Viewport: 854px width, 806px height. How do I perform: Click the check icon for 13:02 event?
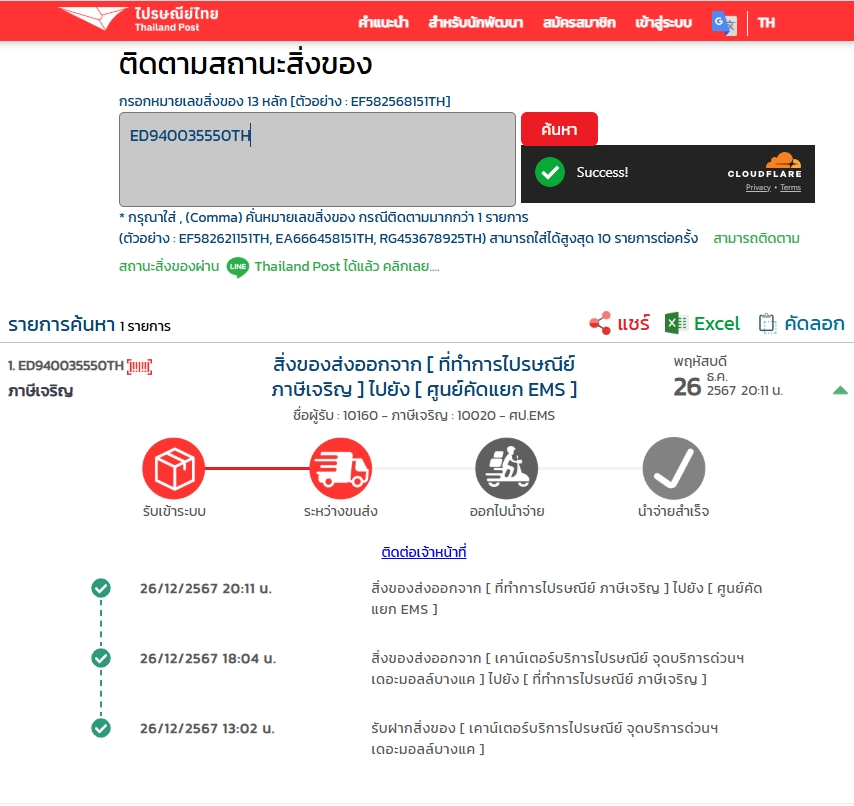(101, 728)
